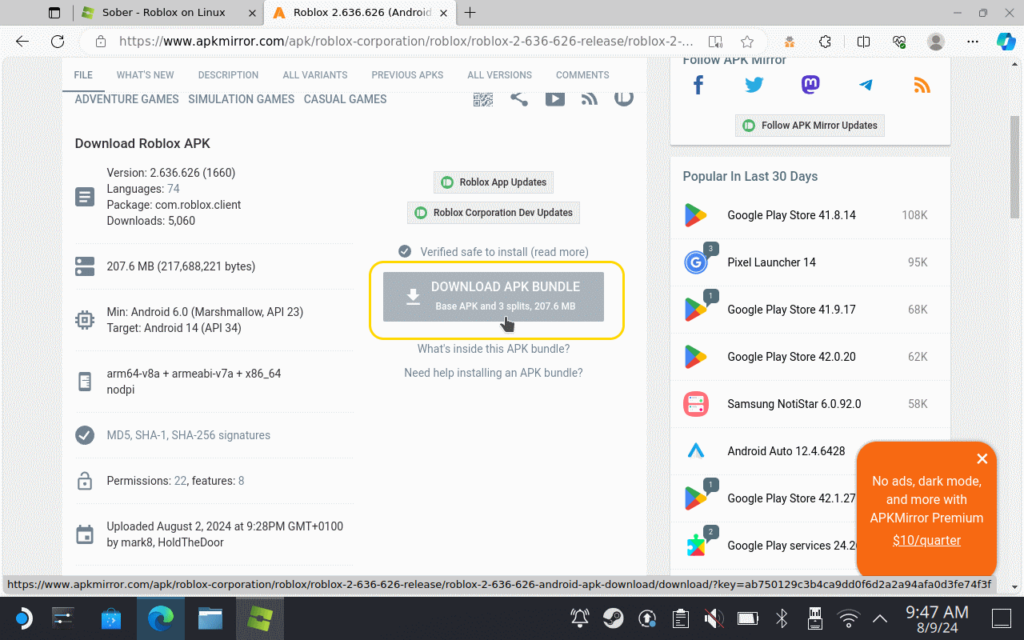Close the APKMirror Premium popup
This screenshot has height=640, width=1024.
pyautogui.click(x=982, y=459)
